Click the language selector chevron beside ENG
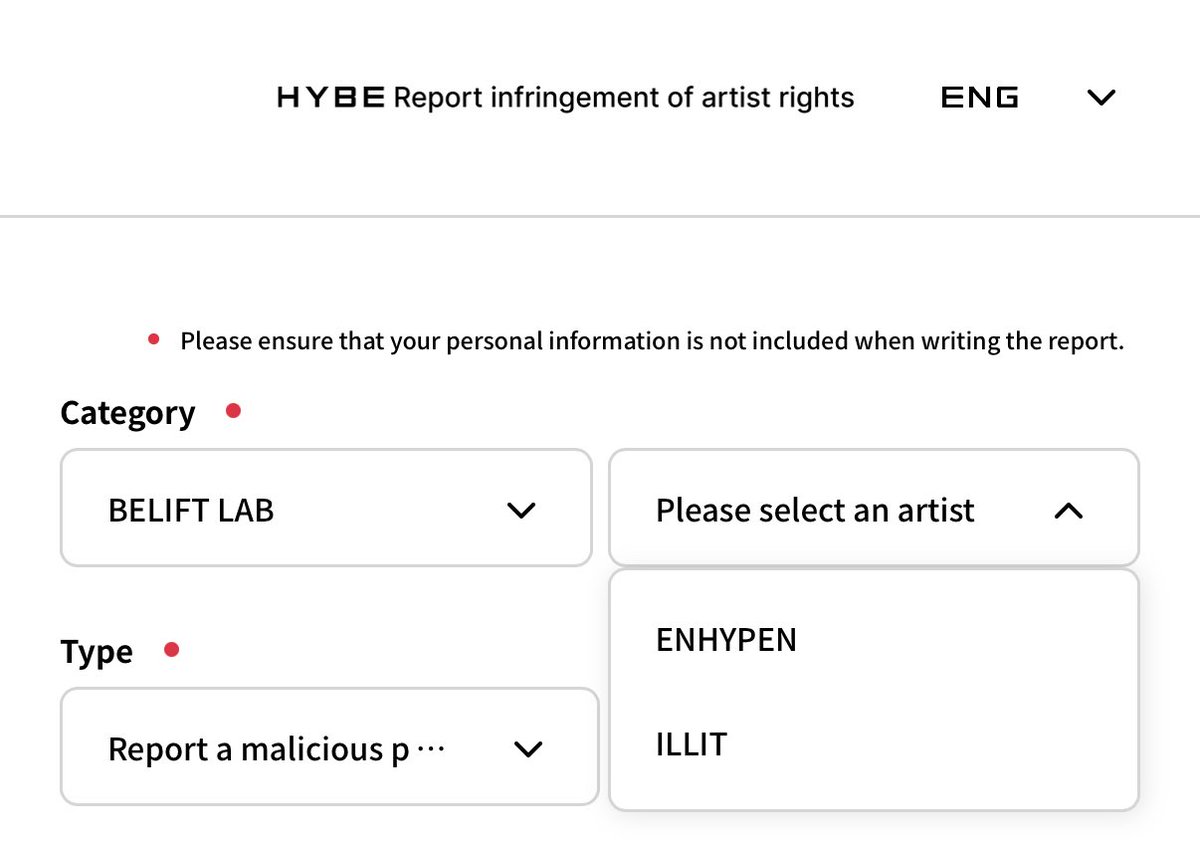Viewport: 1200px width, 843px height. 1100,98
